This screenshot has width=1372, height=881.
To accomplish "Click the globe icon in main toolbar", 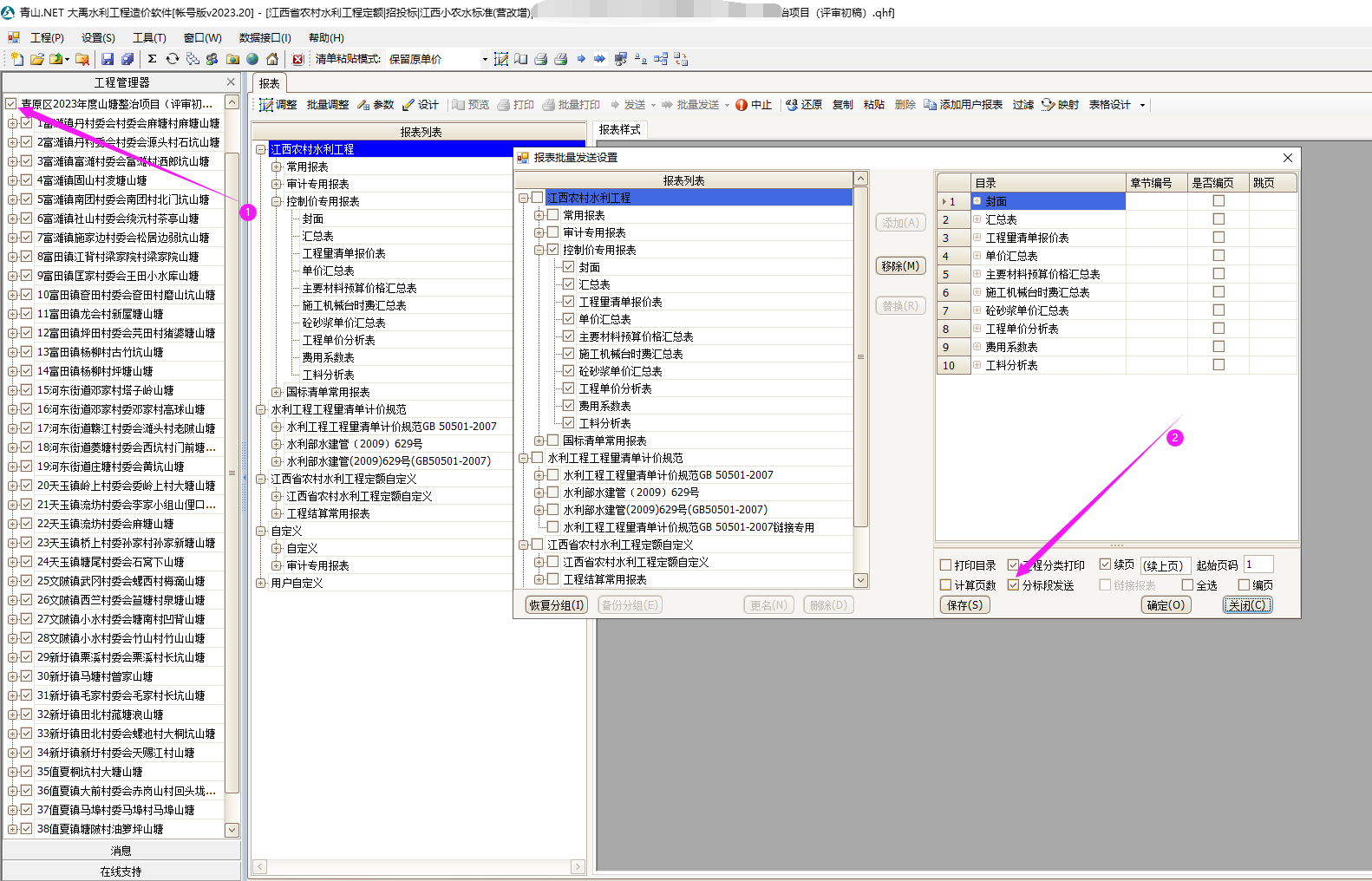I will pos(252,59).
